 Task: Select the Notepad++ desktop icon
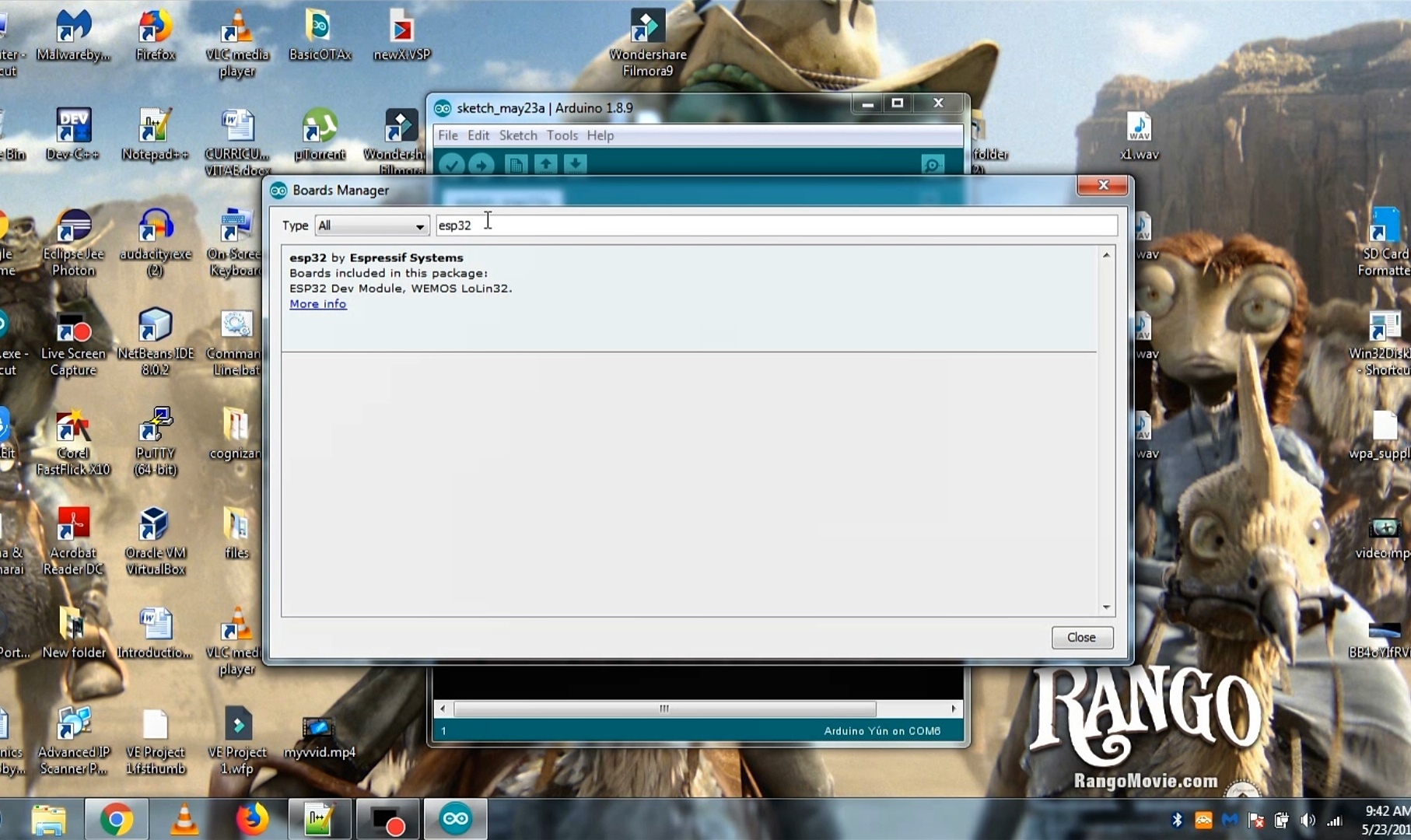point(155,135)
